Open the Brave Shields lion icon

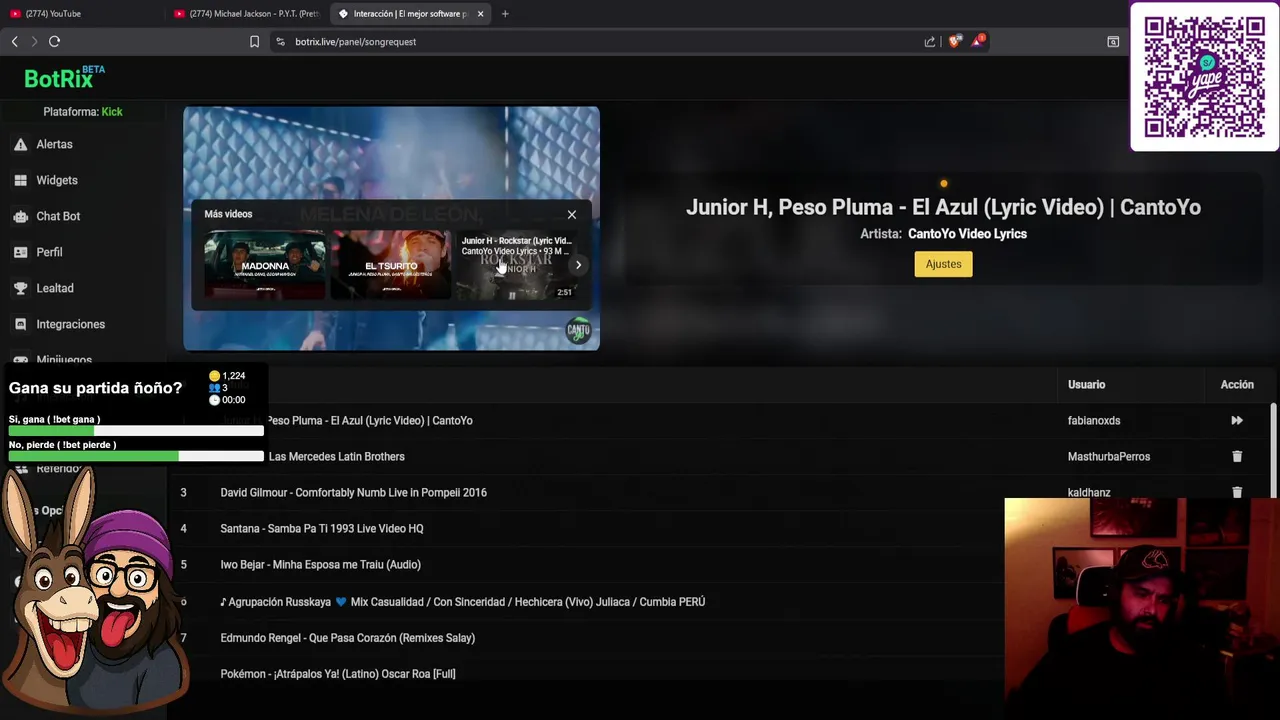point(954,42)
